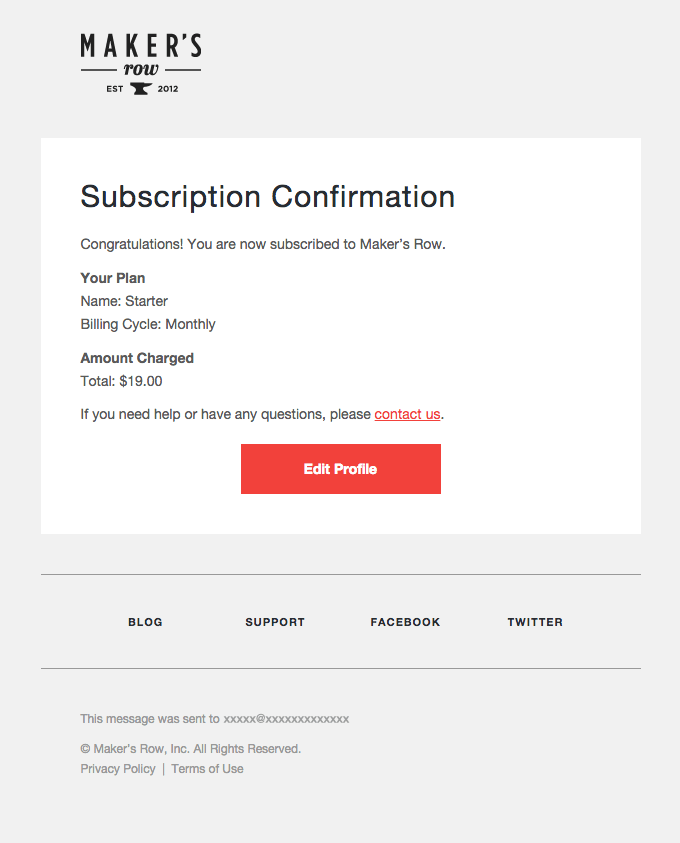The width and height of the screenshot is (680, 843).
Task: Click the Congratulations subscribed message text
Action: 262,244
